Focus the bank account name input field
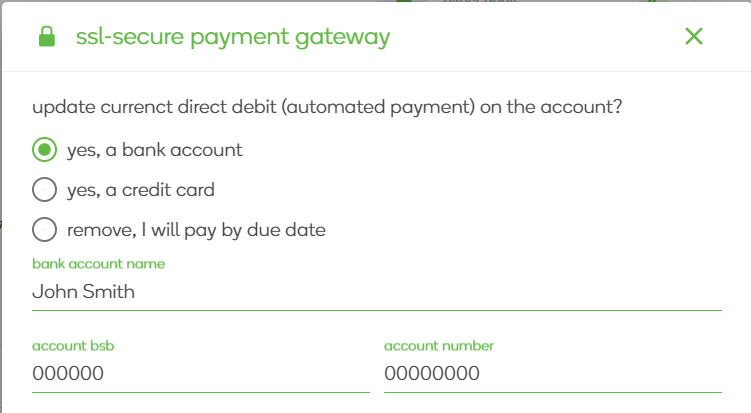 point(377,291)
